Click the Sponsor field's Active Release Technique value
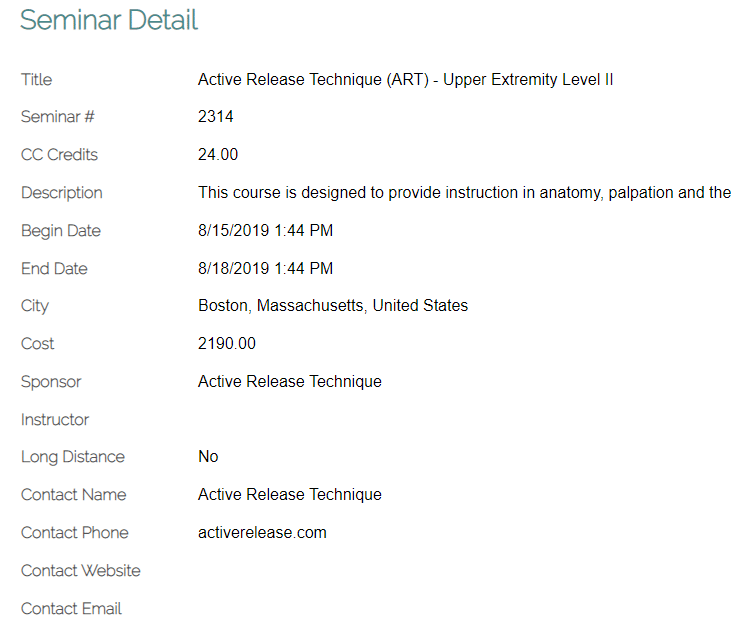Screen dimensions: 735x643 pos(289,382)
